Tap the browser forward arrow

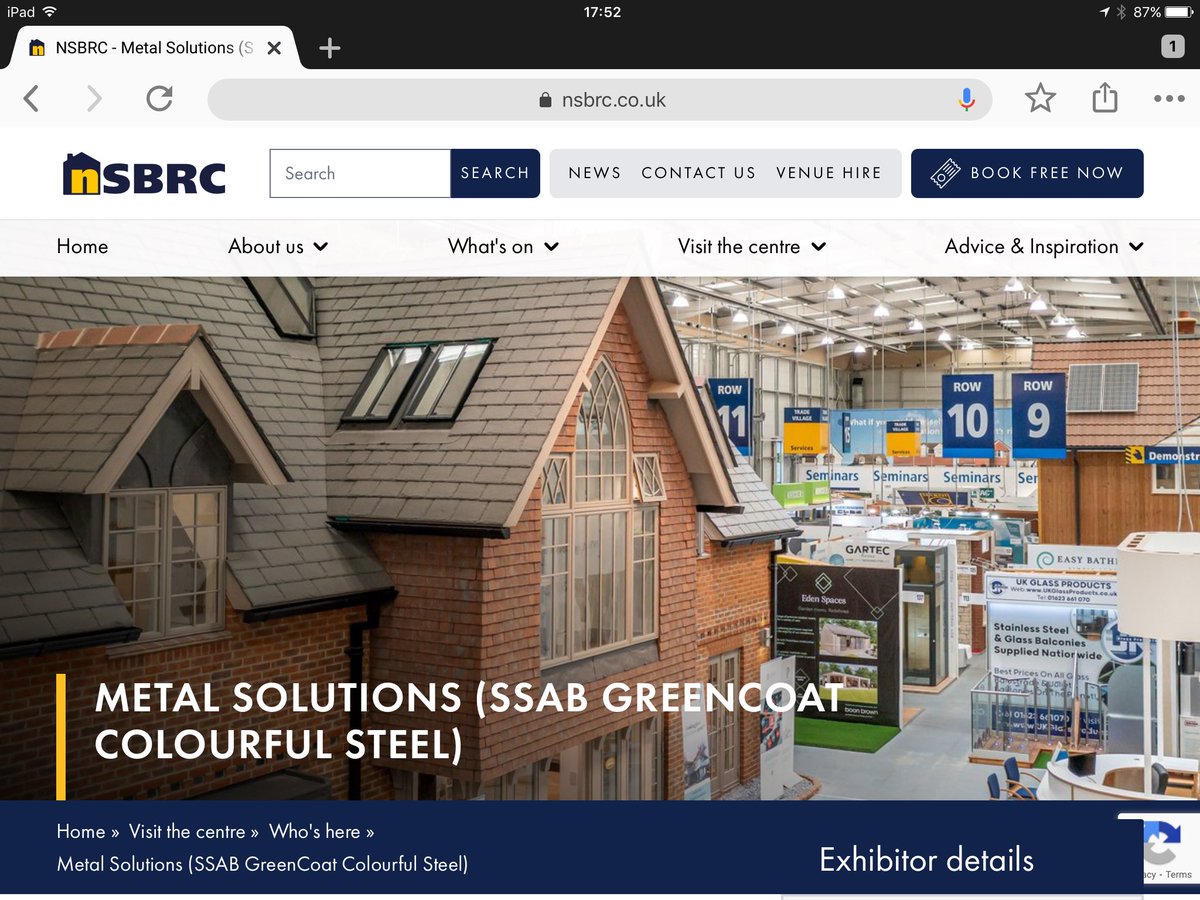pos(94,99)
